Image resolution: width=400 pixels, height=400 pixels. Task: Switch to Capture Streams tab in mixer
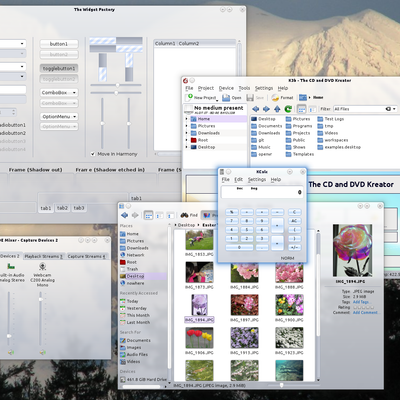(87, 256)
